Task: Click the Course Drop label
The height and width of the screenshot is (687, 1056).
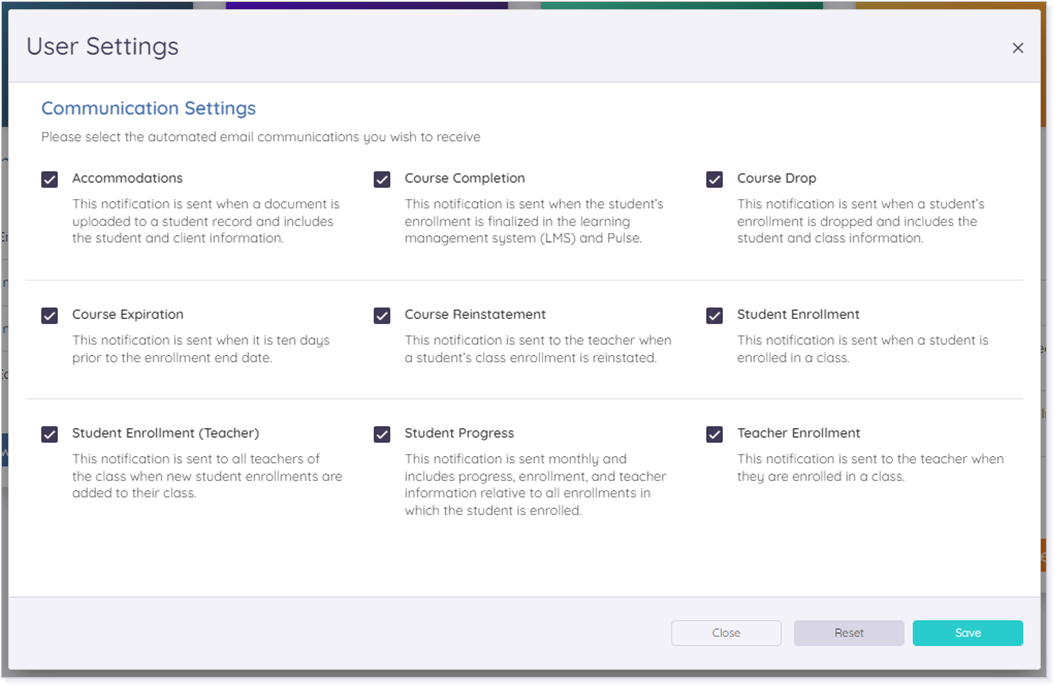Action: click(777, 178)
